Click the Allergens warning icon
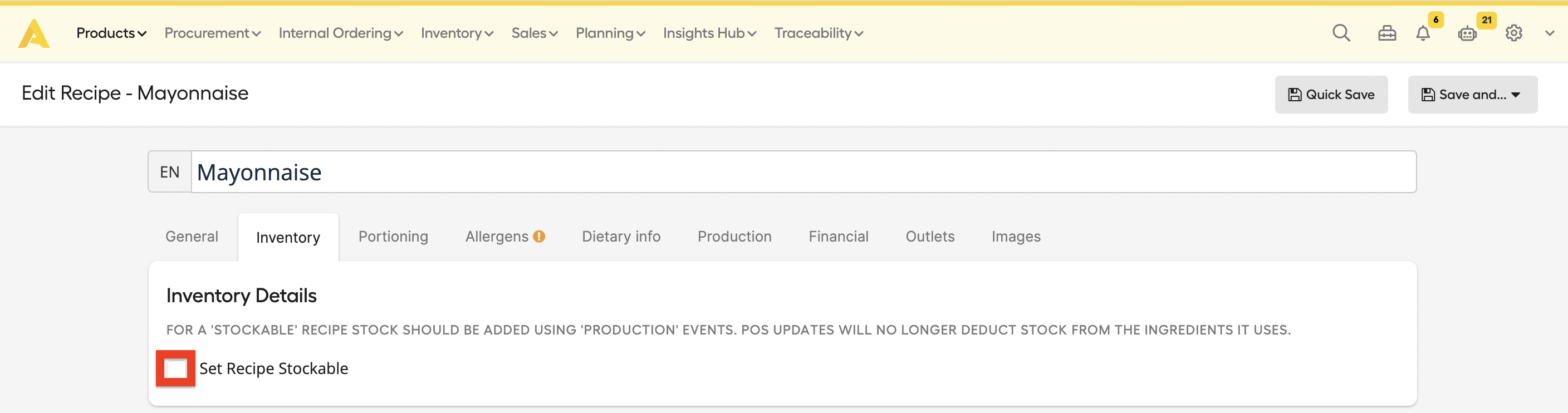Image resolution: width=1568 pixels, height=413 pixels. (x=538, y=236)
